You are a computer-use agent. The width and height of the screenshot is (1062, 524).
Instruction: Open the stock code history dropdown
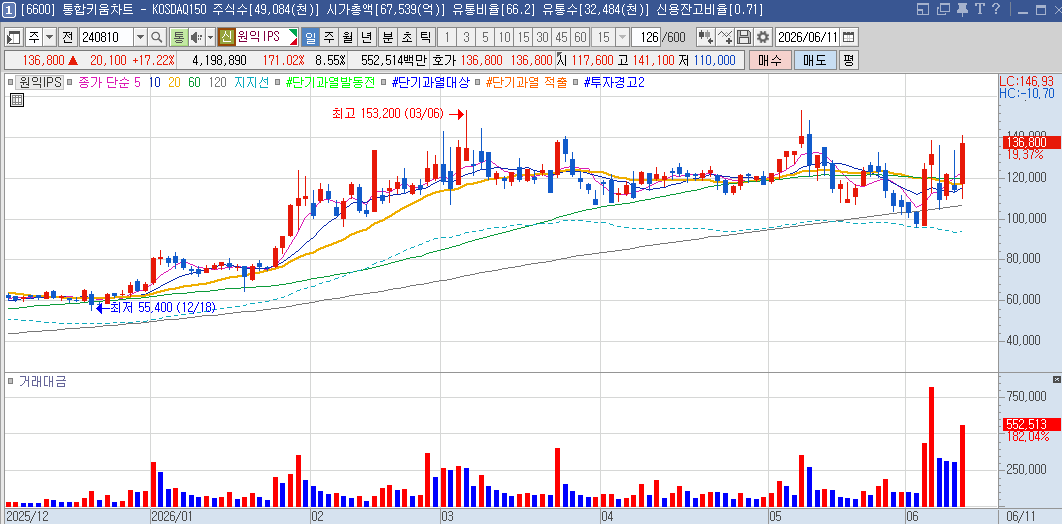point(140,37)
